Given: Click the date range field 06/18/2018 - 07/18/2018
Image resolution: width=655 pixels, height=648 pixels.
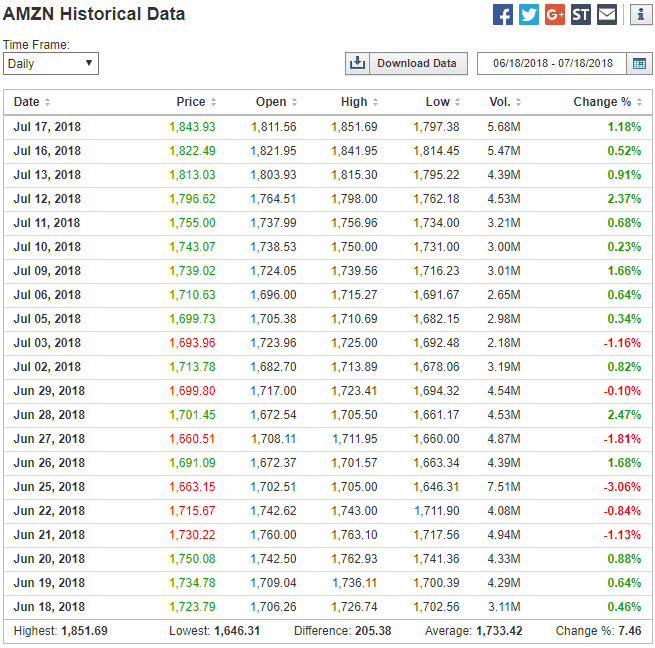Looking at the screenshot, I should tap(553, 63).
